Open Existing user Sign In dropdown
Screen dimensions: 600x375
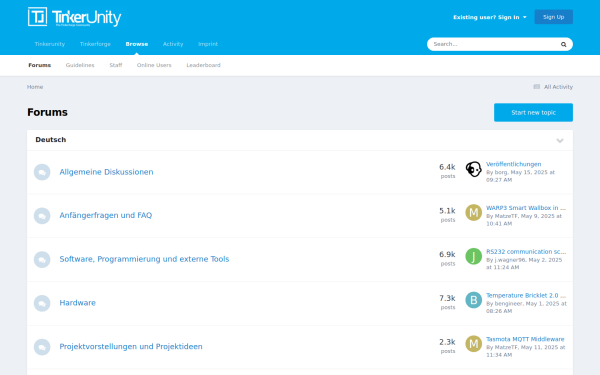pos(490,17)
